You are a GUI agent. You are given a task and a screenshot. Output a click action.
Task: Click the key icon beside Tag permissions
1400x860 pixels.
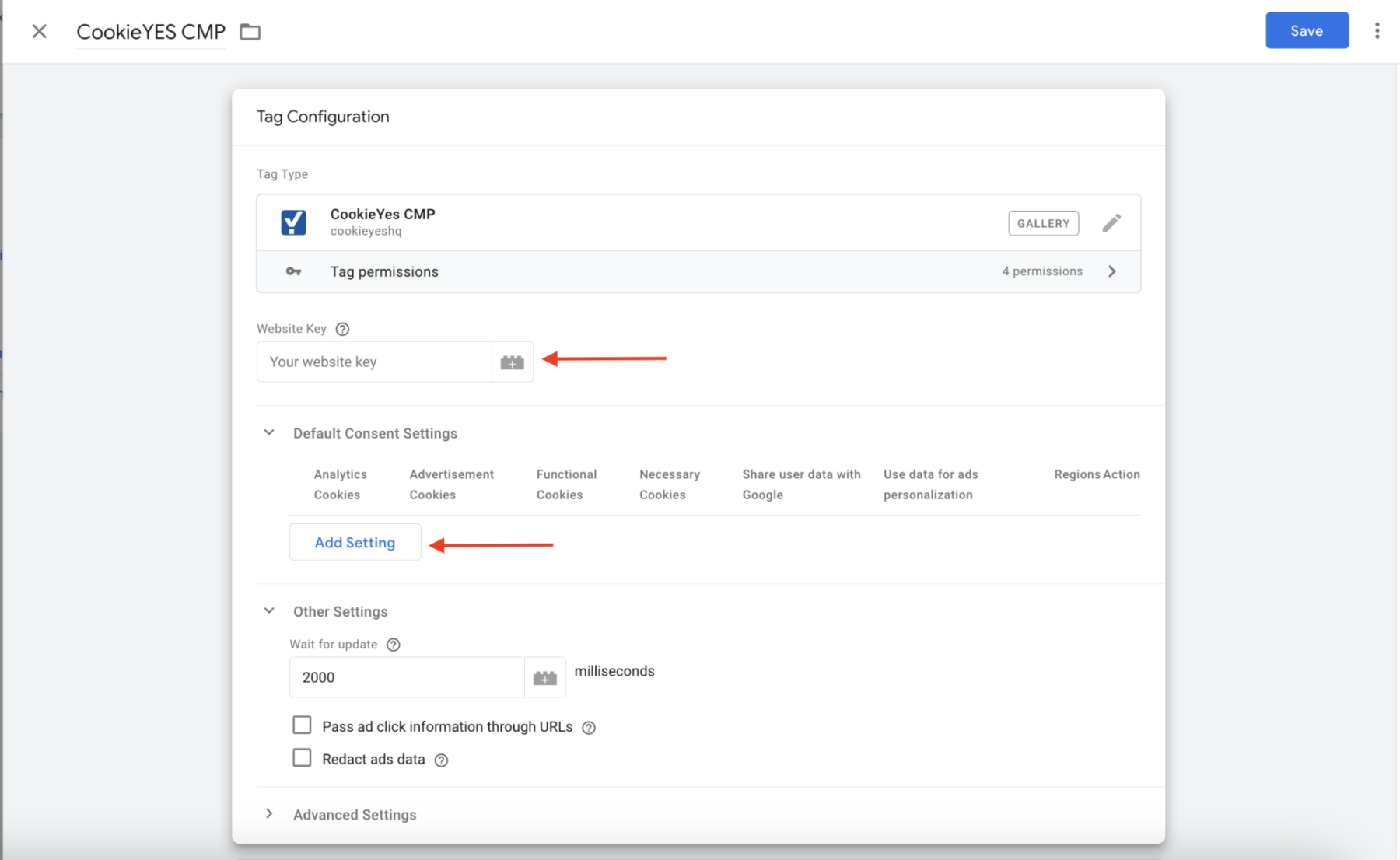point(293,271)
